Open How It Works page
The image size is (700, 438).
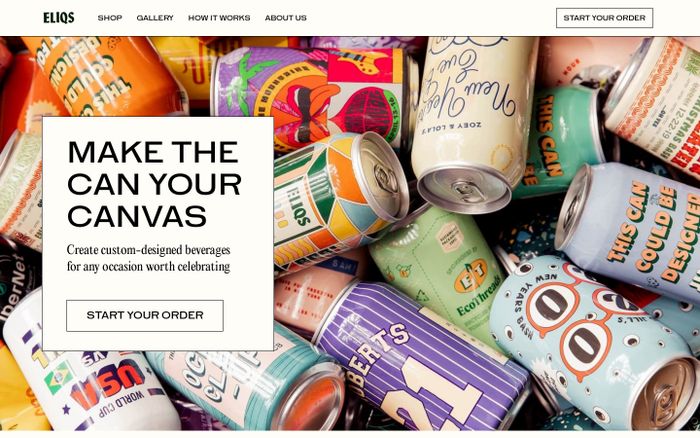tap(219, 18)
